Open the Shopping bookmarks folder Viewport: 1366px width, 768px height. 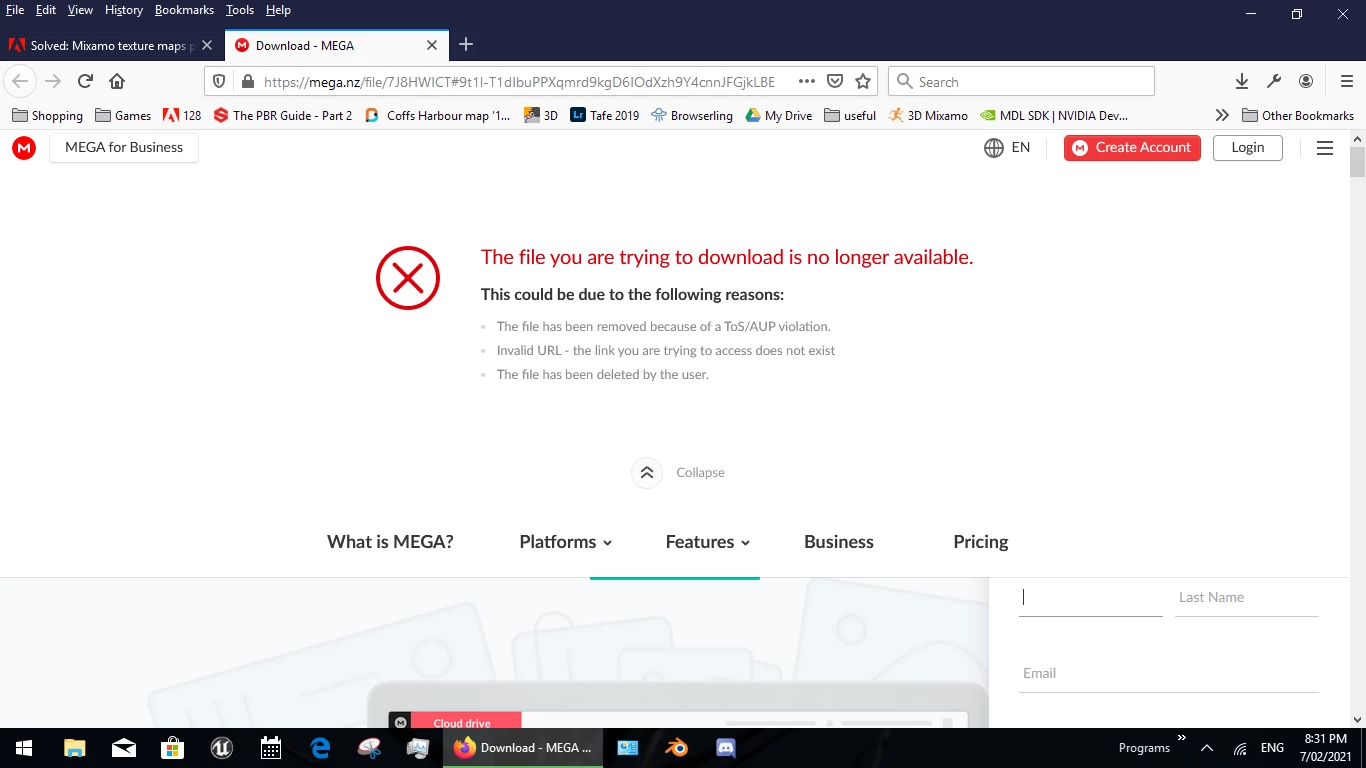click(47, 115)
